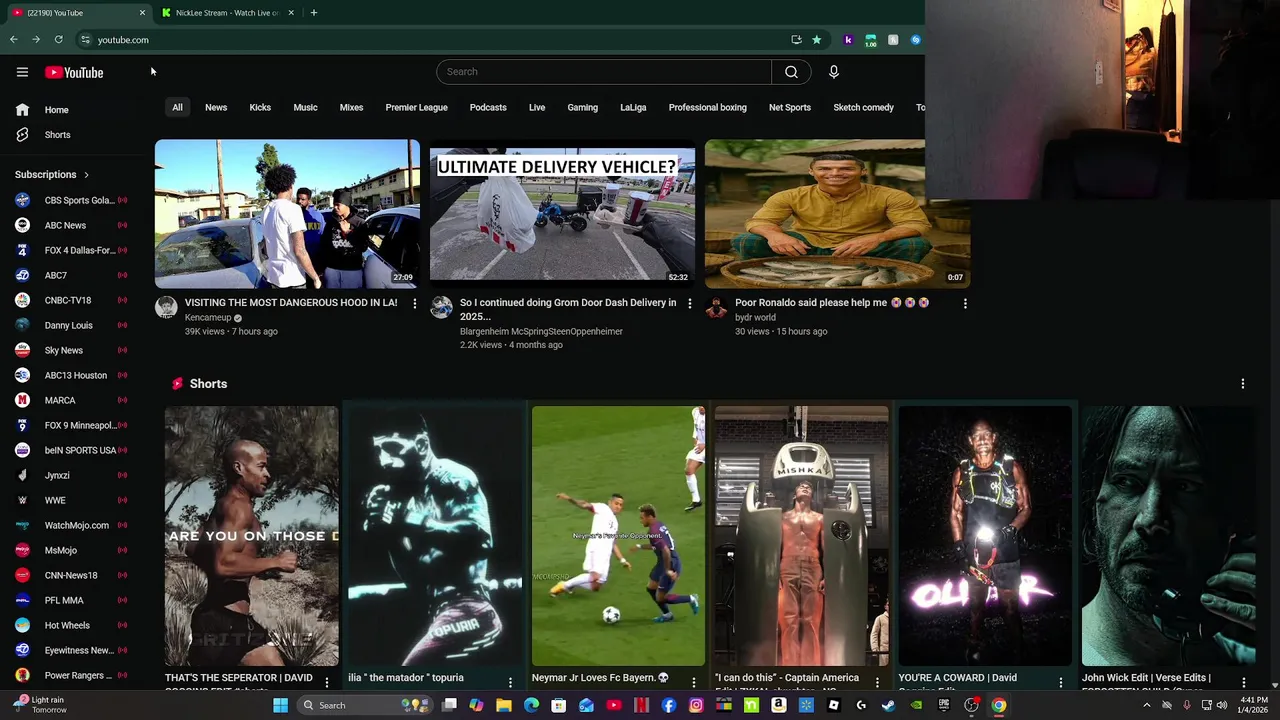The image size is (1280, 720).
Task: Go back in browser history
Action: [x=14, y=40]
